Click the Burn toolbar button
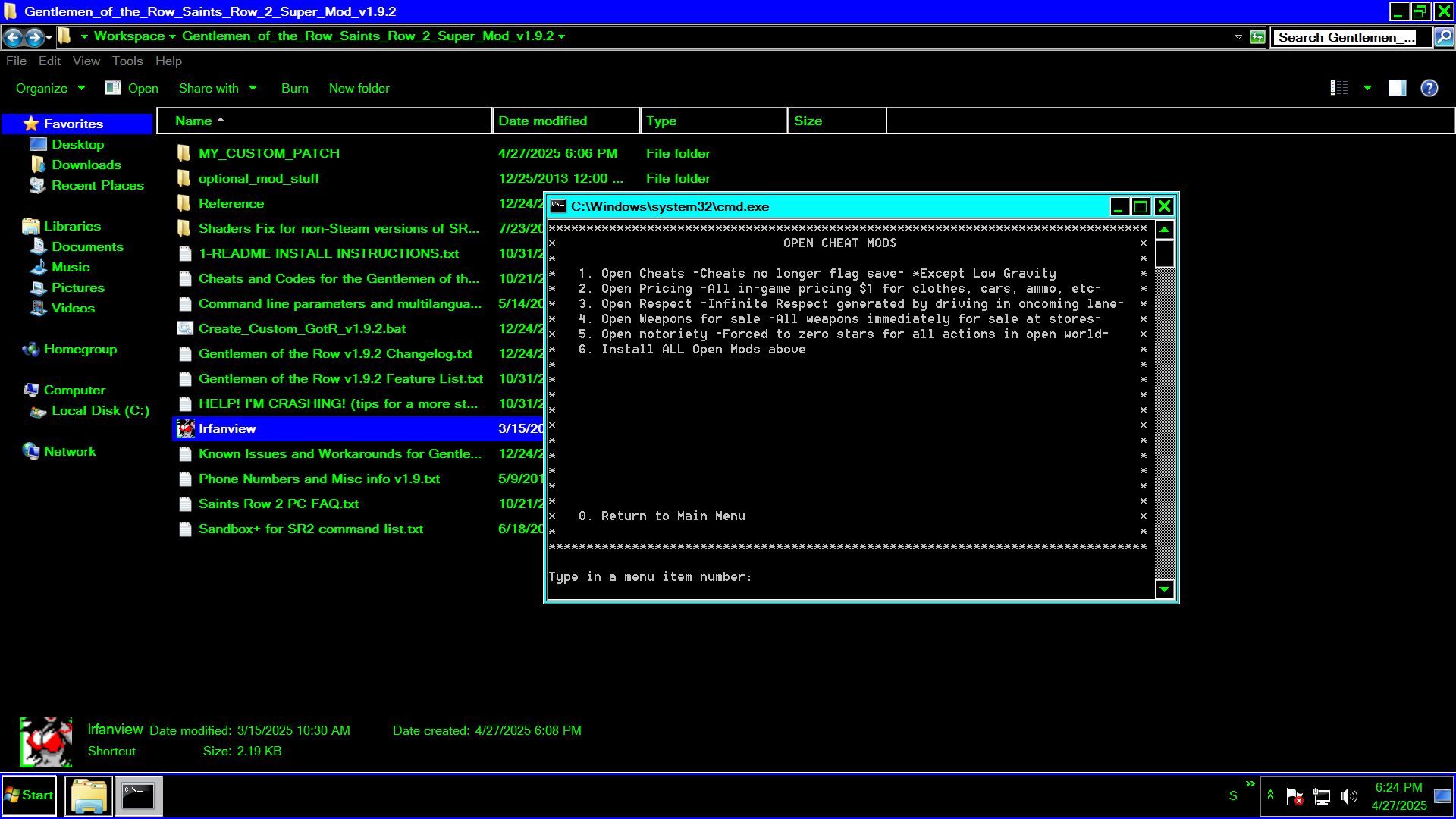Image resolution: width=1456 pixels, height=819 pixels. 294,88
